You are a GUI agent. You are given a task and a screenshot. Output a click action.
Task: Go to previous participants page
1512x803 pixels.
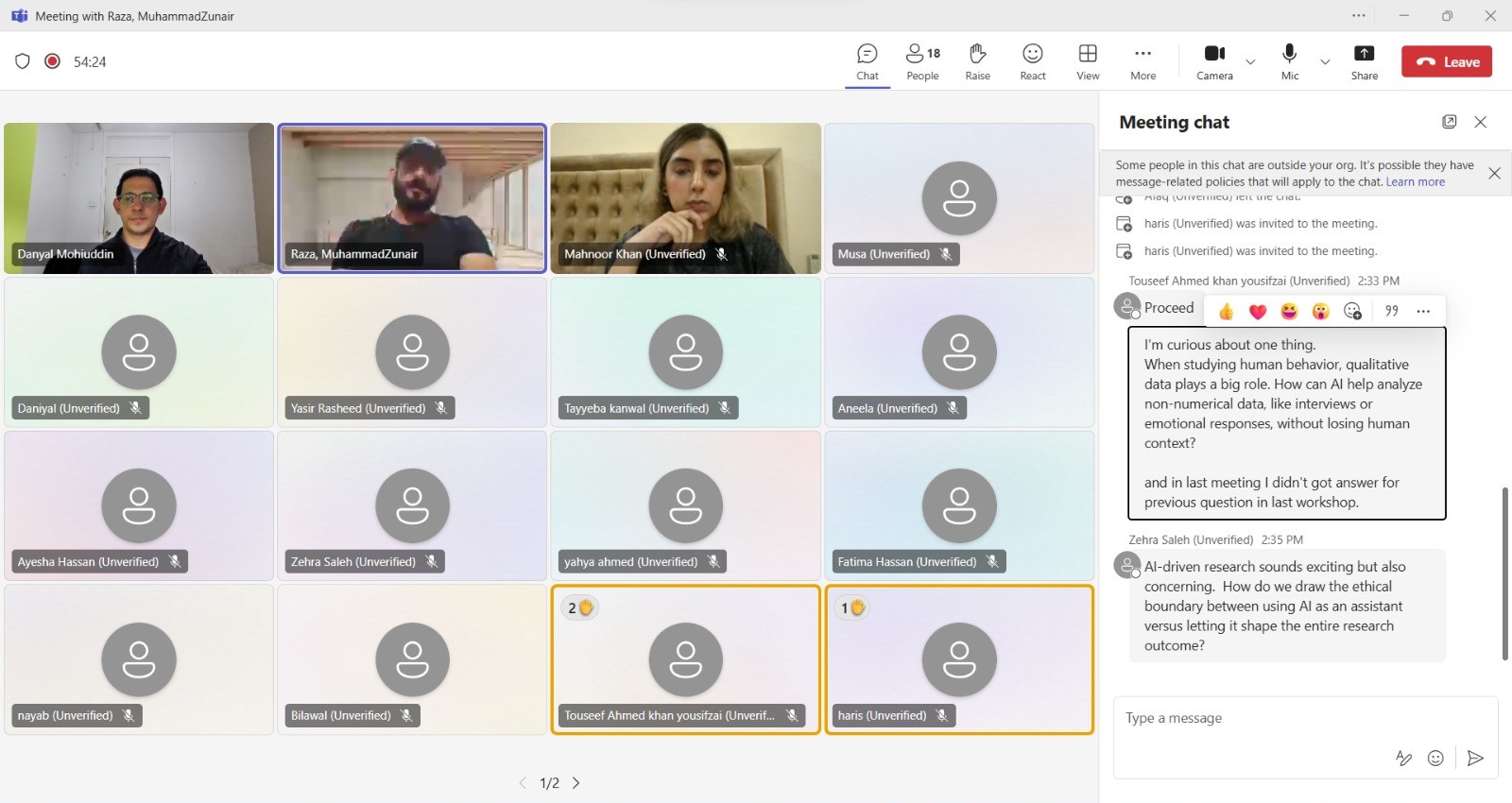523,783
